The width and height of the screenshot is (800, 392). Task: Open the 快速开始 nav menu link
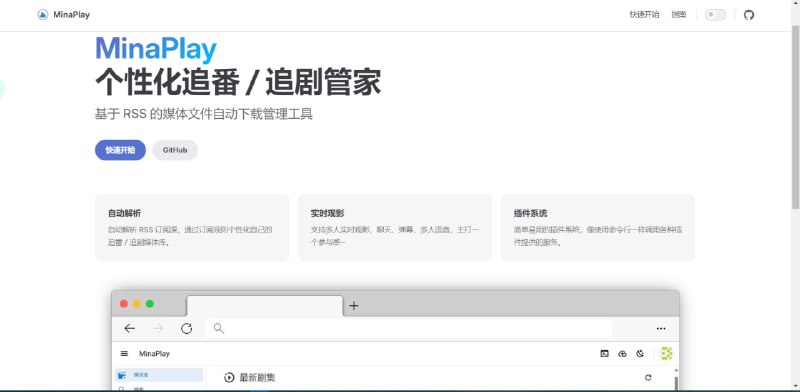coord(644,15)
